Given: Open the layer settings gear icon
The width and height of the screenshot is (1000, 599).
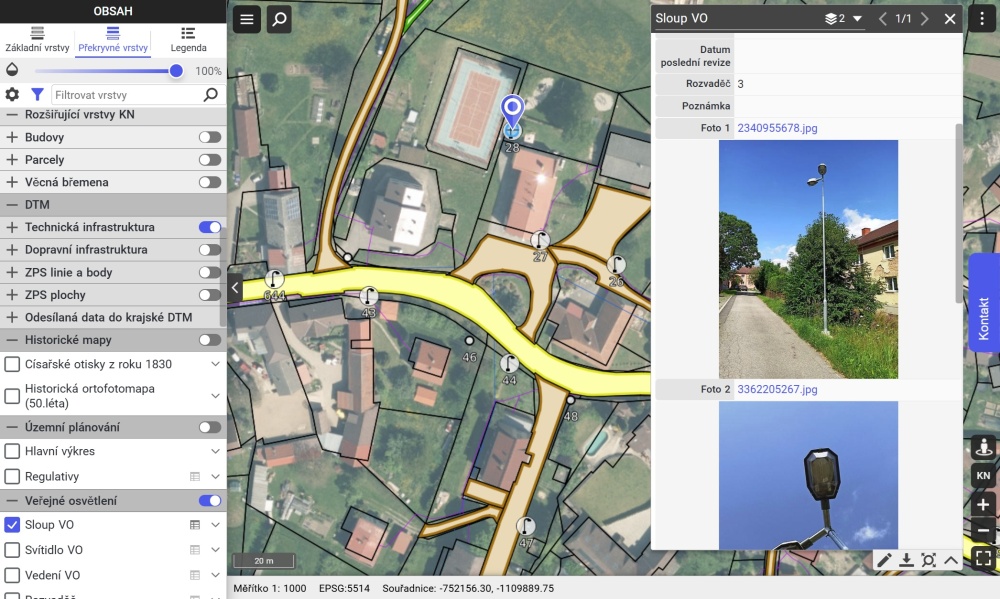Looking at the screenshot, I should point(12,94).
